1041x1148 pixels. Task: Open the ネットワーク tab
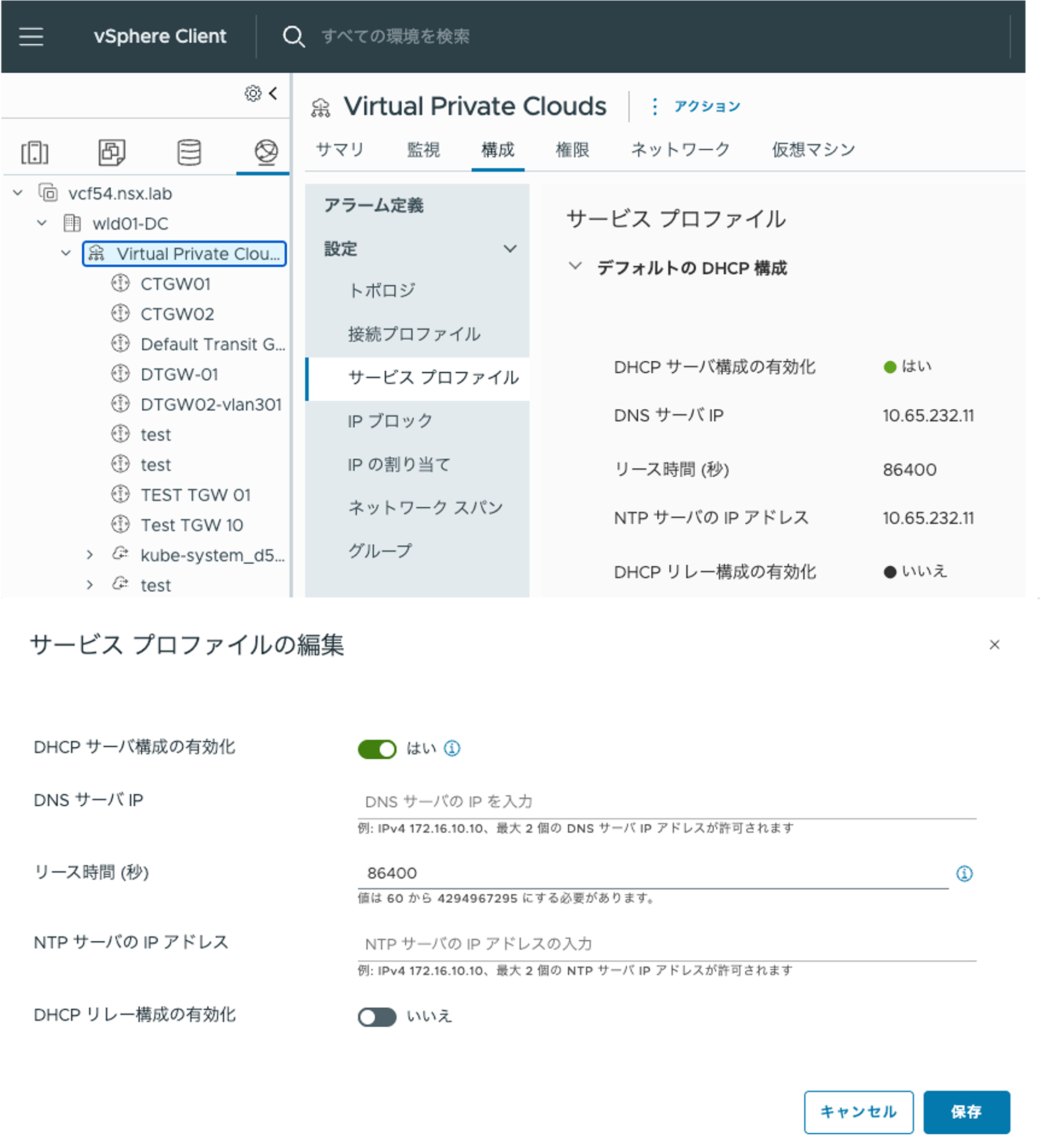pos(680,150)
